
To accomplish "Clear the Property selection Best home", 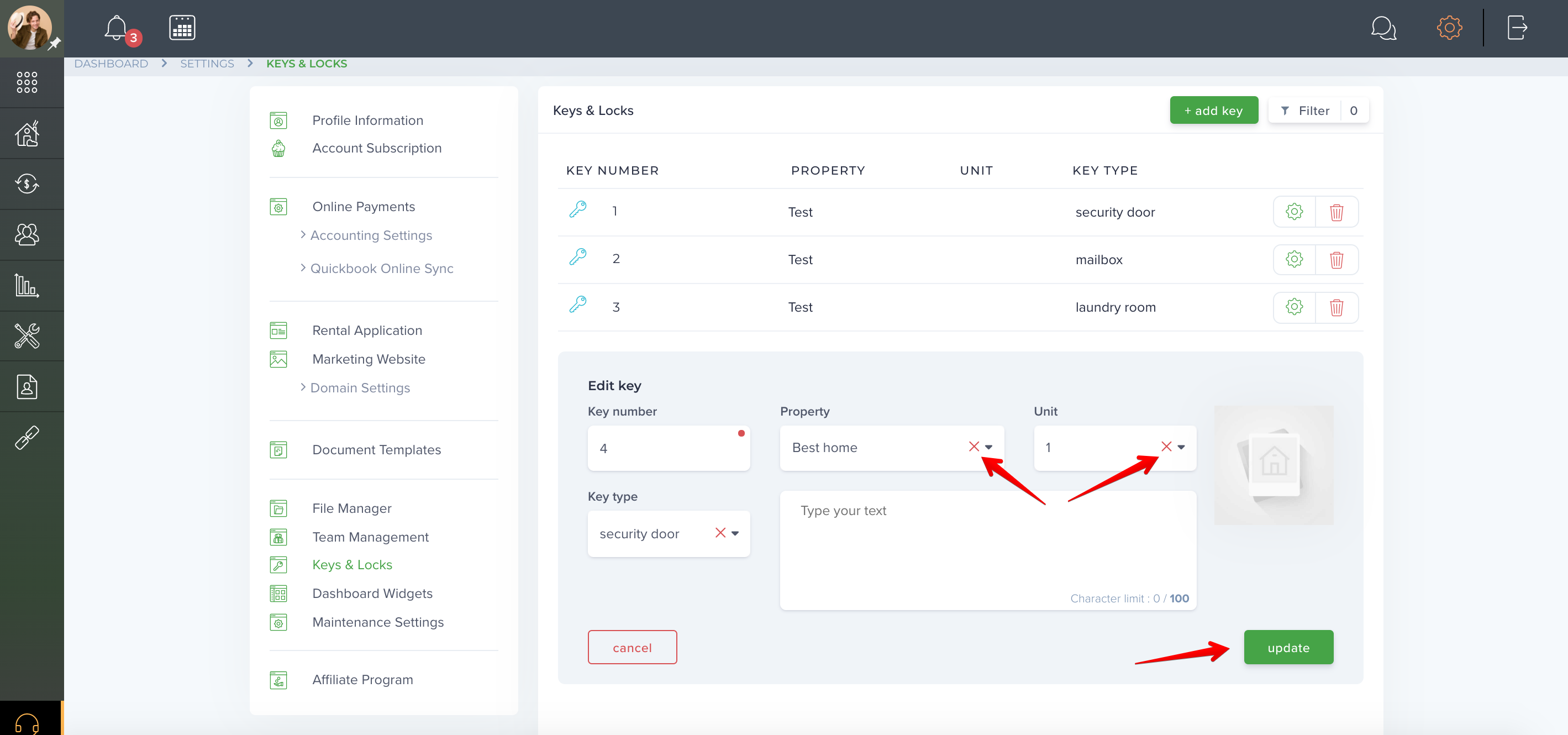I will pyautogui.click(x=974, y=447).
